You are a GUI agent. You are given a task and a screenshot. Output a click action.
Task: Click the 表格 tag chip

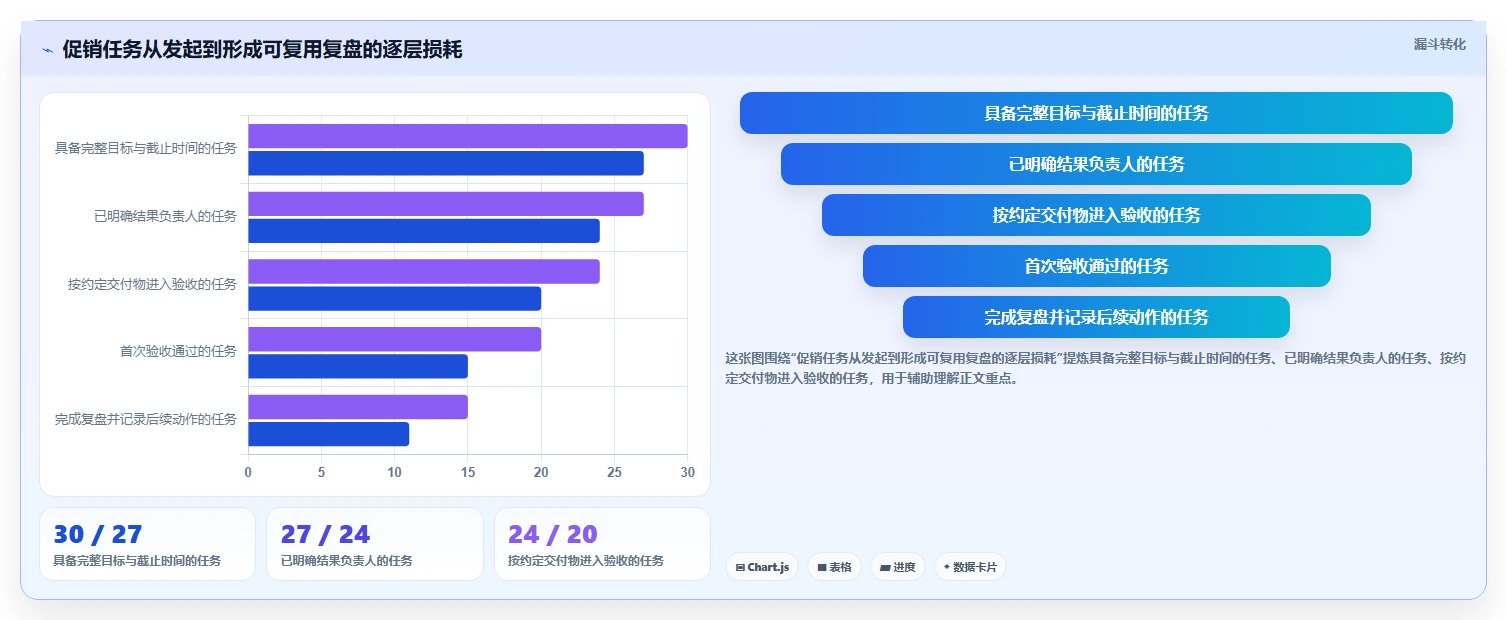tap(834, 567)
